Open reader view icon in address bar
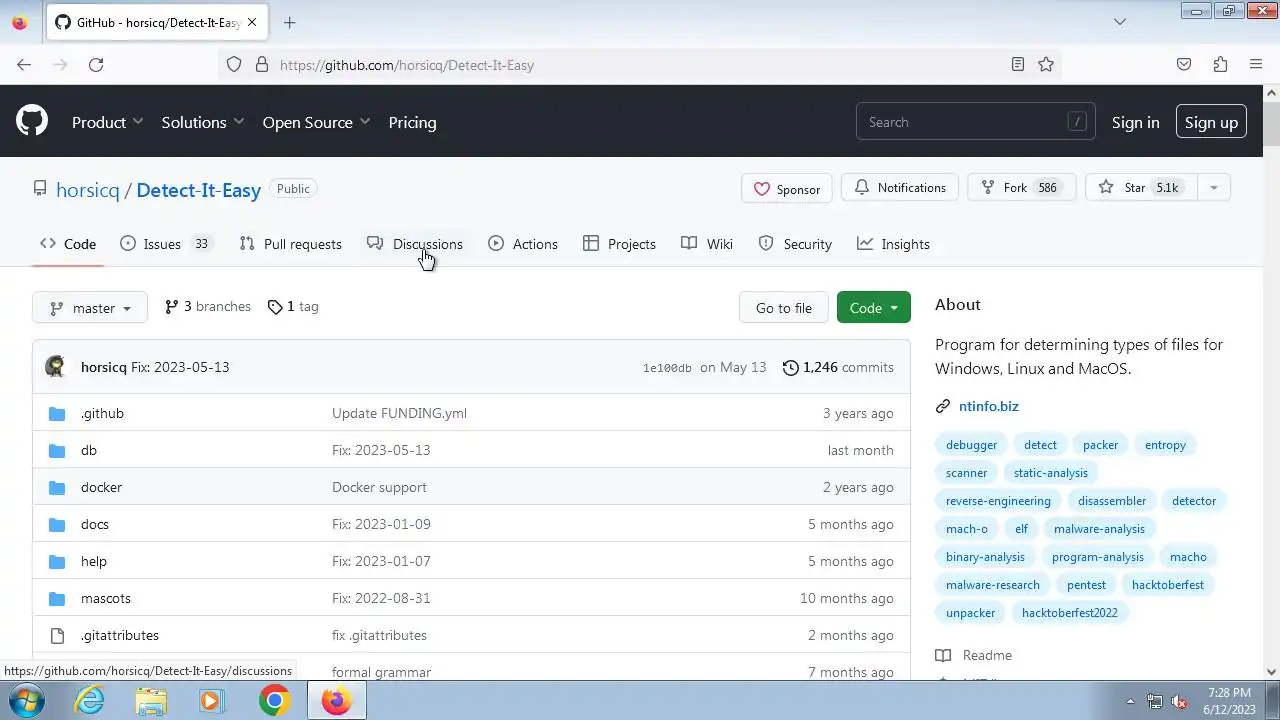The image size is (1280, 720). tap(1017, 65)
